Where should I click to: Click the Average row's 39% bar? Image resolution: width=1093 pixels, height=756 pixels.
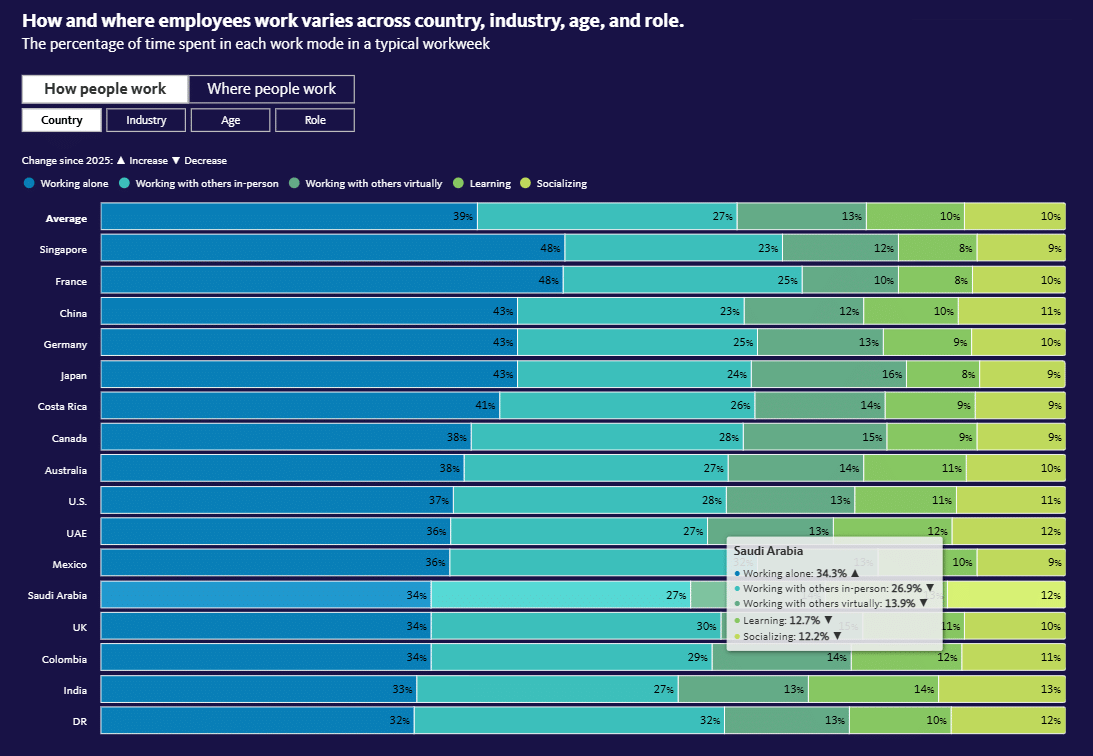pyautogui.click(x=288, y=217)
